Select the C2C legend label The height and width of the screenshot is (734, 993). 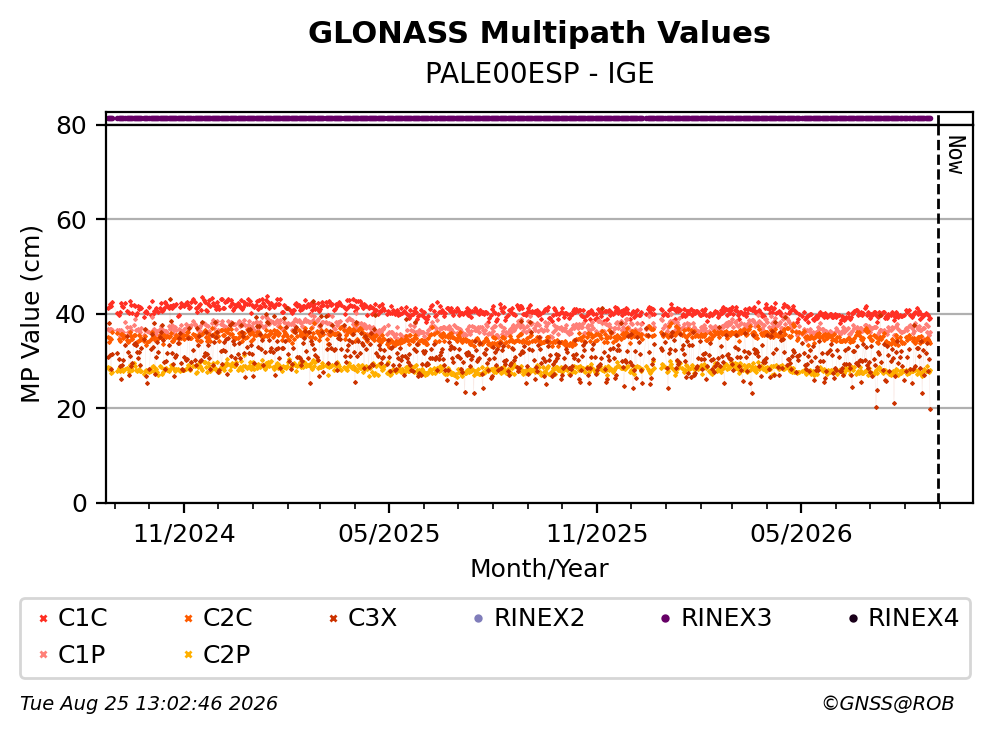[227, 617]
